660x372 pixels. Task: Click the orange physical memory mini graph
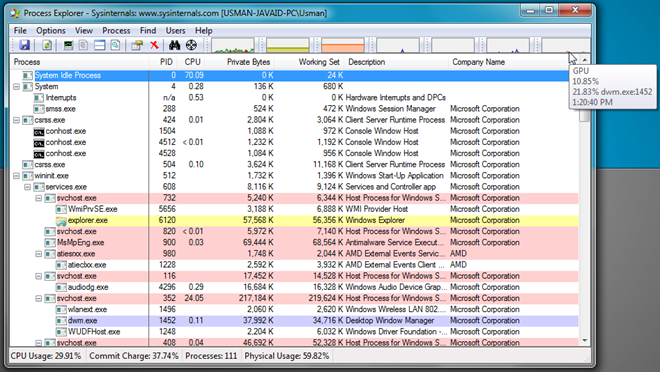click(x=343, y=45)
